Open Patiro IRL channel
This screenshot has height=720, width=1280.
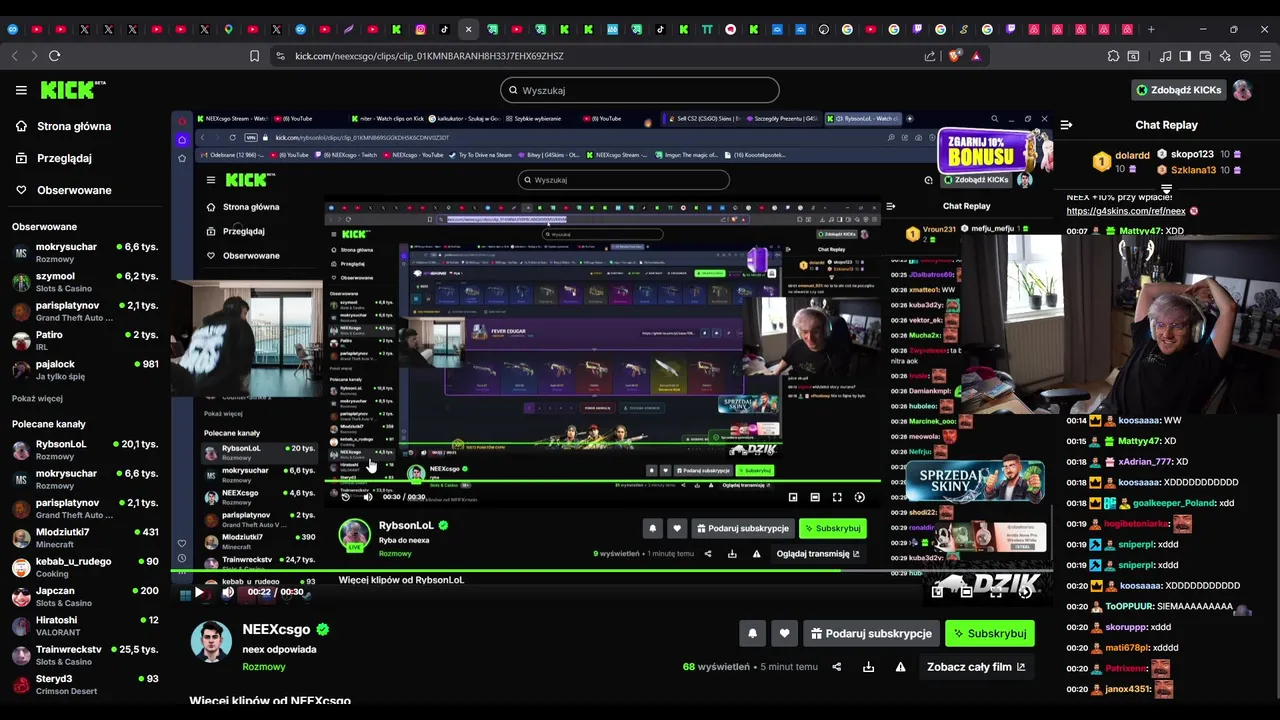click(x=84, y=341)
